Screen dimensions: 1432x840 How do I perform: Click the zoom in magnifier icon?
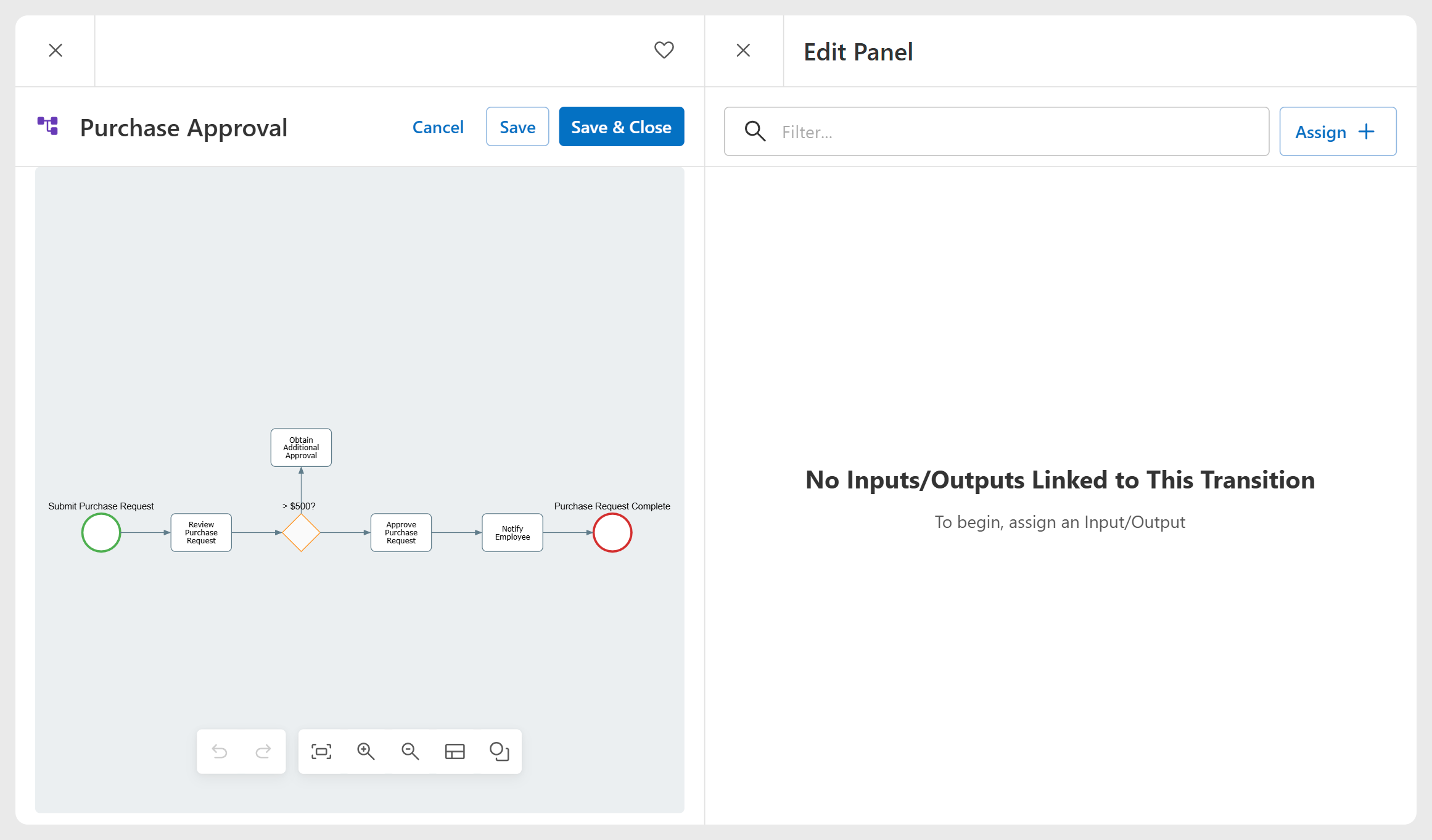(x=366, y=751)
